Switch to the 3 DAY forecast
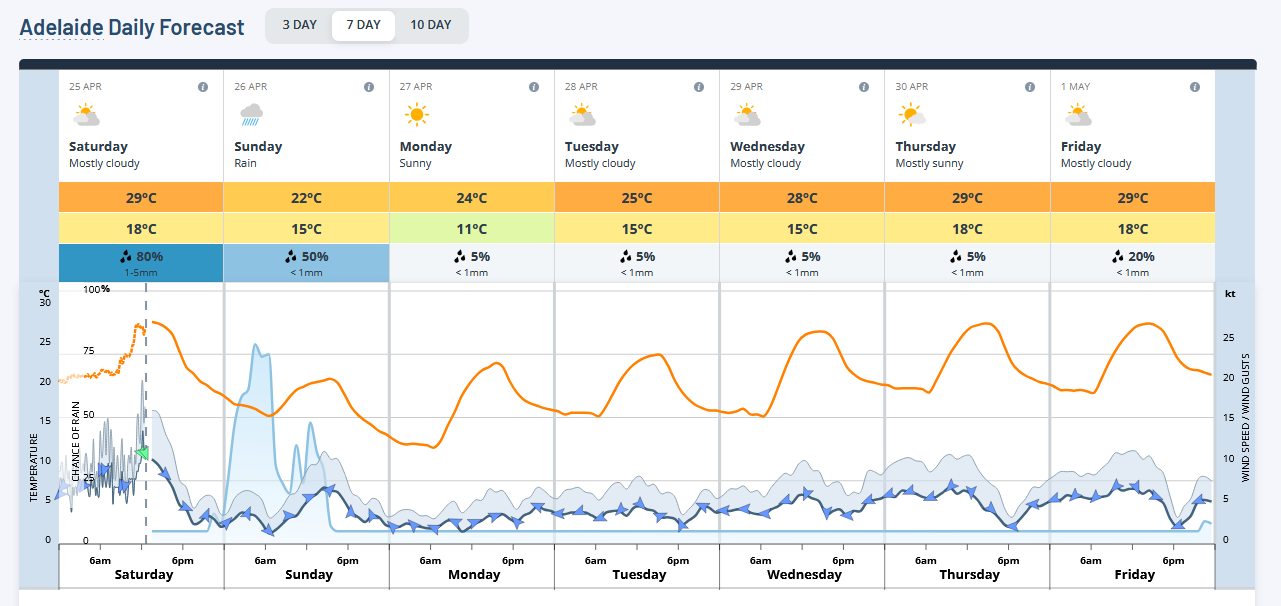The height and width of the screenshot is (606, 1281). (299, 25)
